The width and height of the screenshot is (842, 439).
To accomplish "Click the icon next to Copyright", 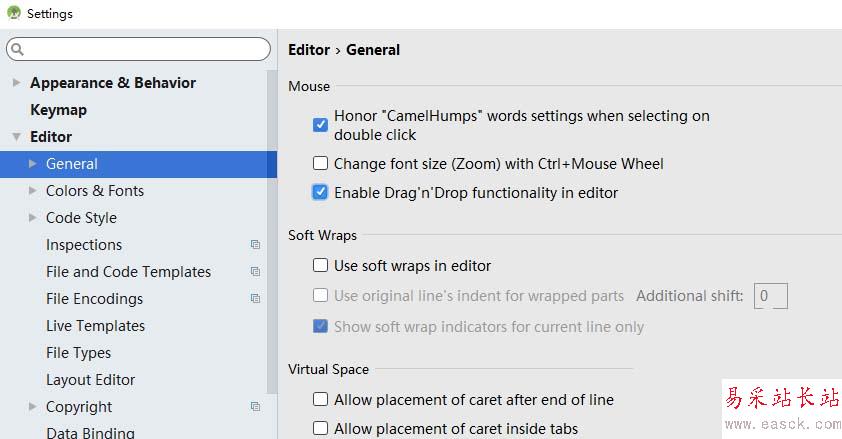I will [255, 407].
